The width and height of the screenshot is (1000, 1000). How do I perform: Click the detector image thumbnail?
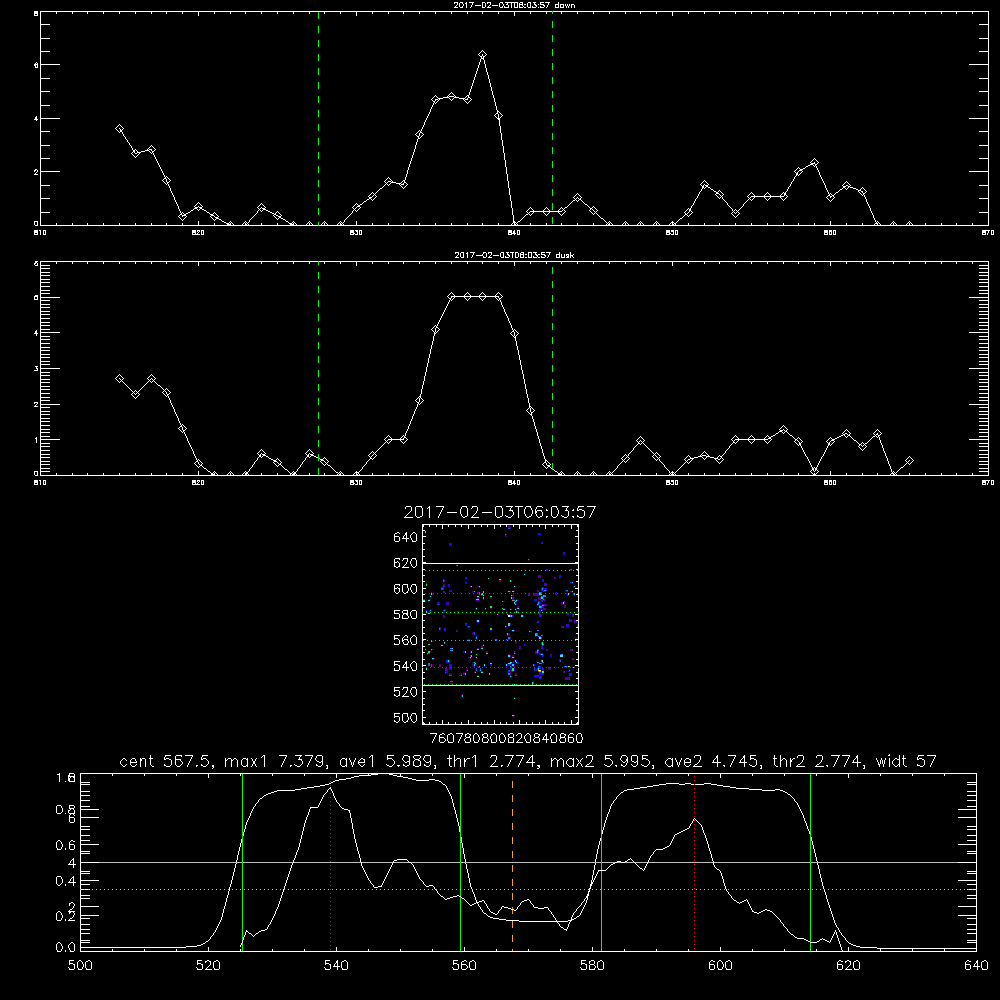[500, 624]
